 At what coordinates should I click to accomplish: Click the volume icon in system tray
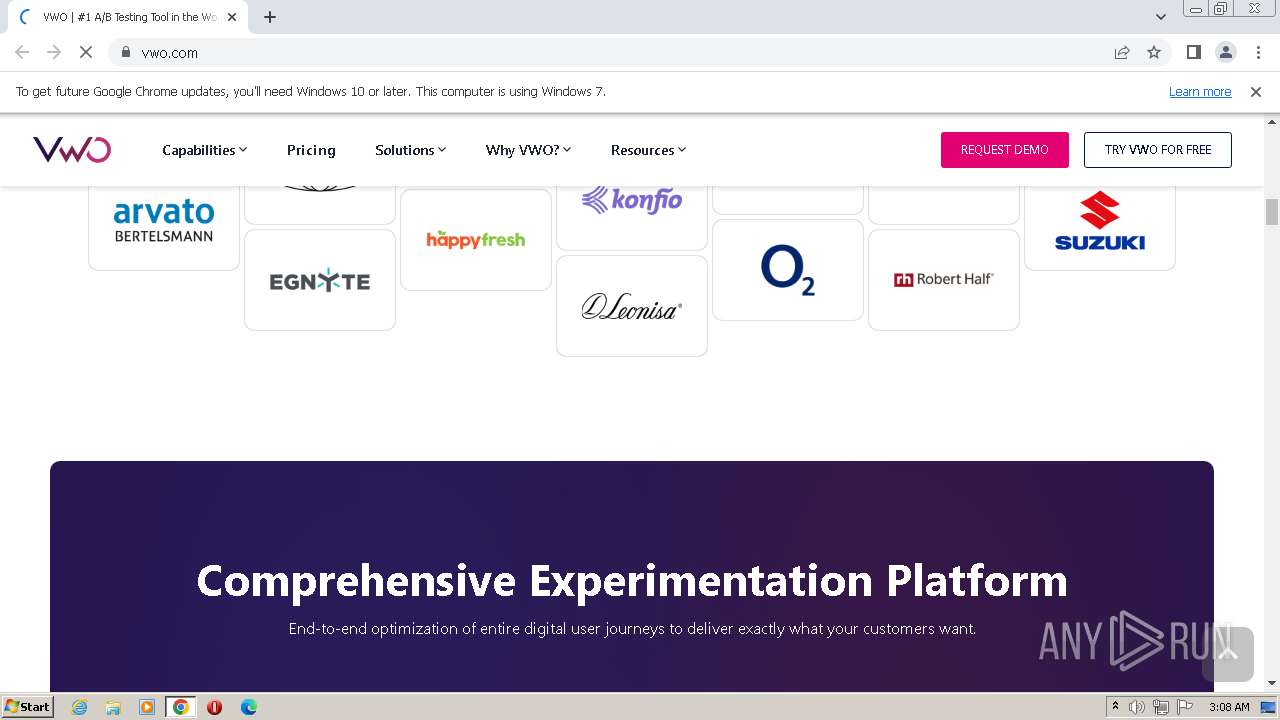click(x=1137, y=707)
